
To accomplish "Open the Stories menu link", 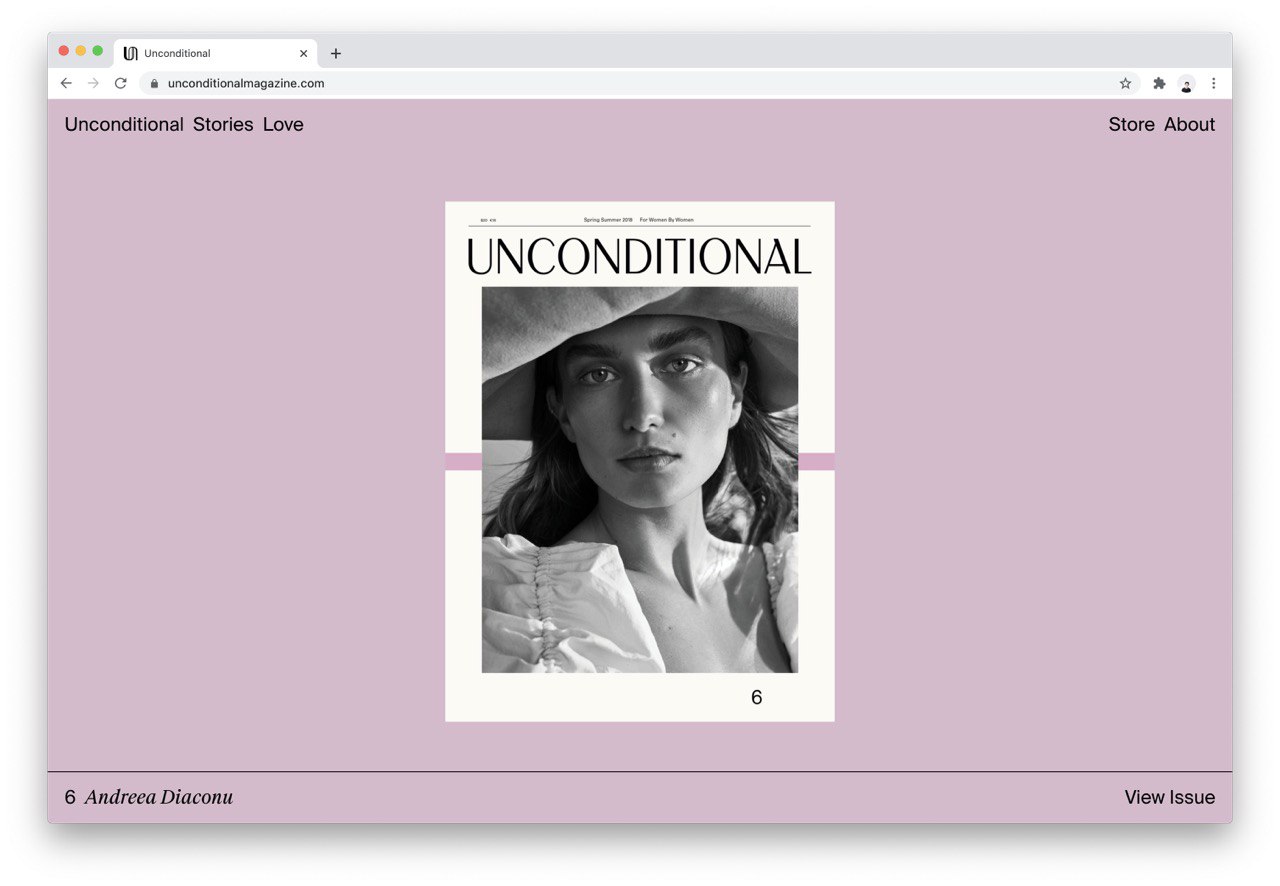I will point(223,124).
